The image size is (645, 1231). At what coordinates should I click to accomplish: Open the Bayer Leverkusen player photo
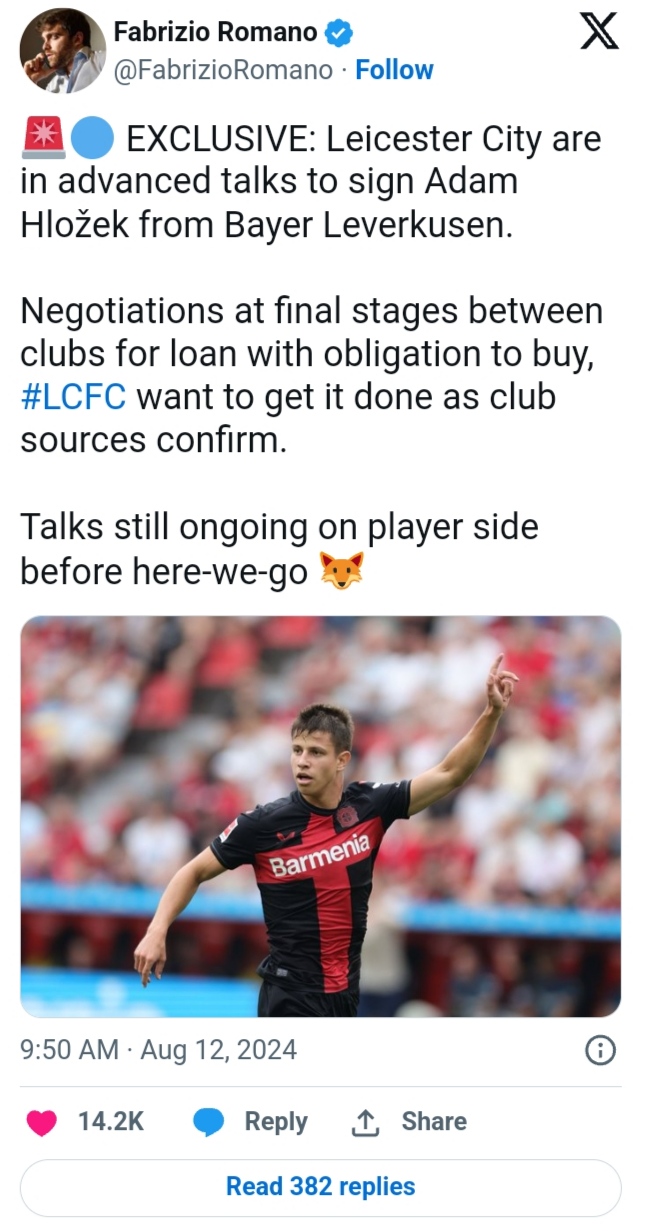(x=320, y=816)
